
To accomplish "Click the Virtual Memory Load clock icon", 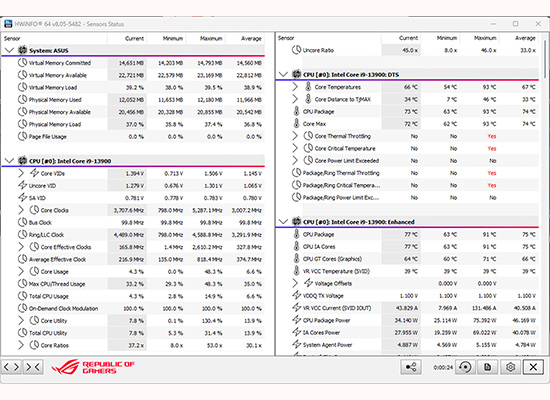I will 22,87.
